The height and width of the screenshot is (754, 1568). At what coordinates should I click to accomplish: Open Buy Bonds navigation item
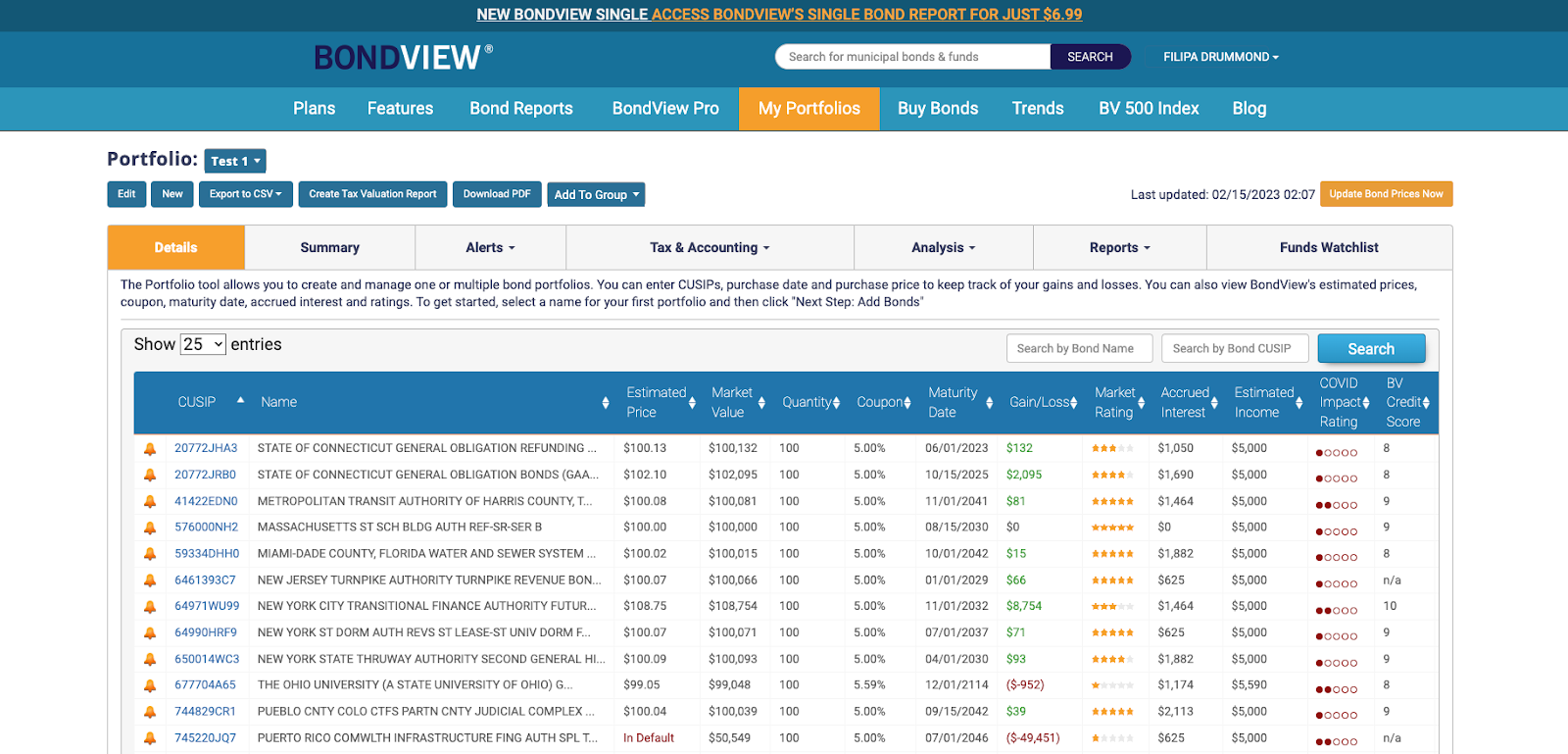click(938, 109)
